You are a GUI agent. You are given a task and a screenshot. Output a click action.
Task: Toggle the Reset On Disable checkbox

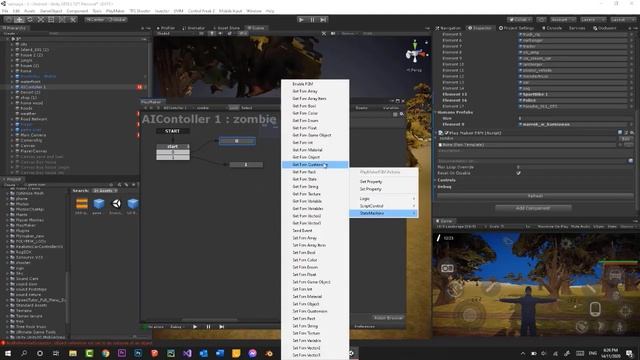coord(518,173)
